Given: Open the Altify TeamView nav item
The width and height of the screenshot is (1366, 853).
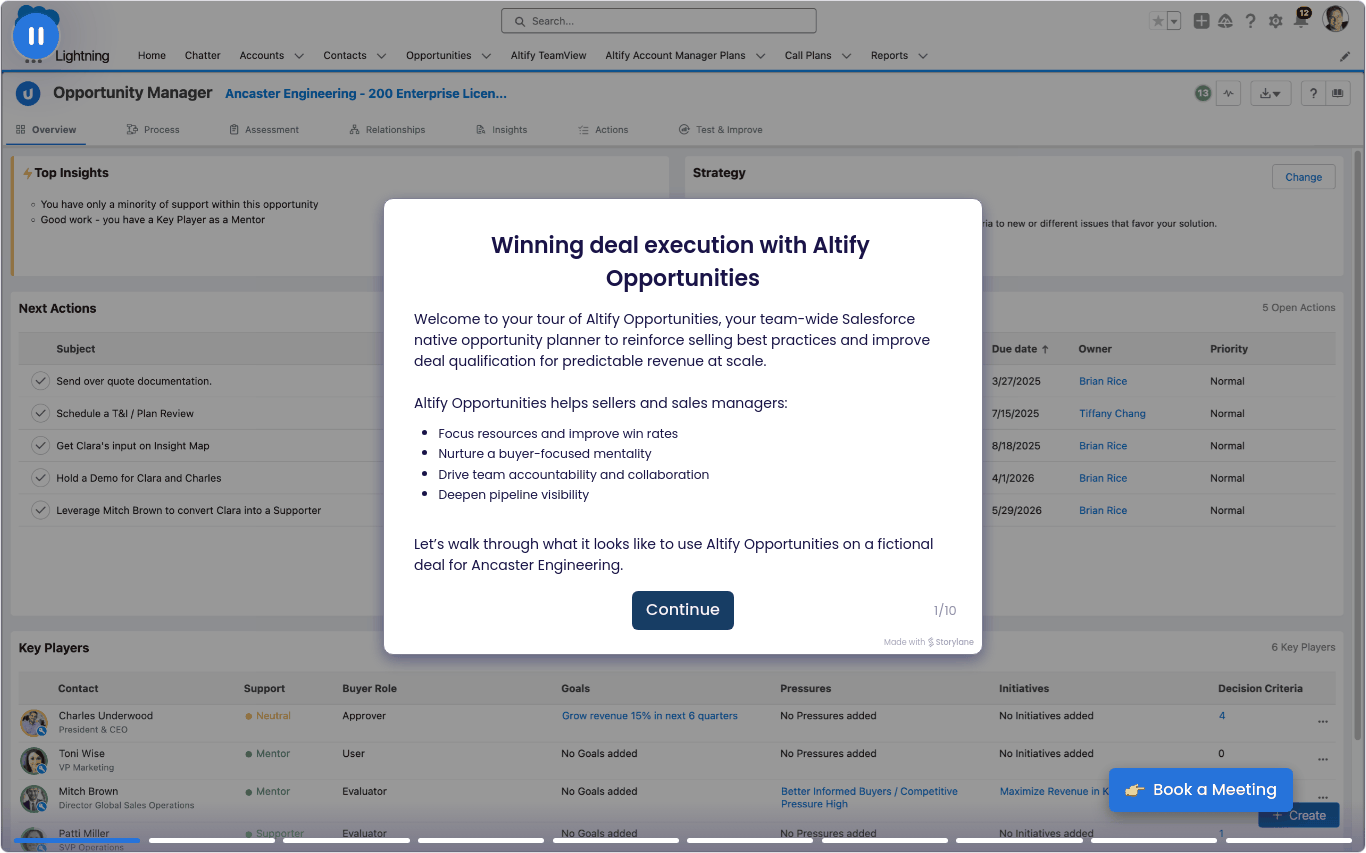Looking at the screenshot, I should pyautogui.click(x=548, y=56).
